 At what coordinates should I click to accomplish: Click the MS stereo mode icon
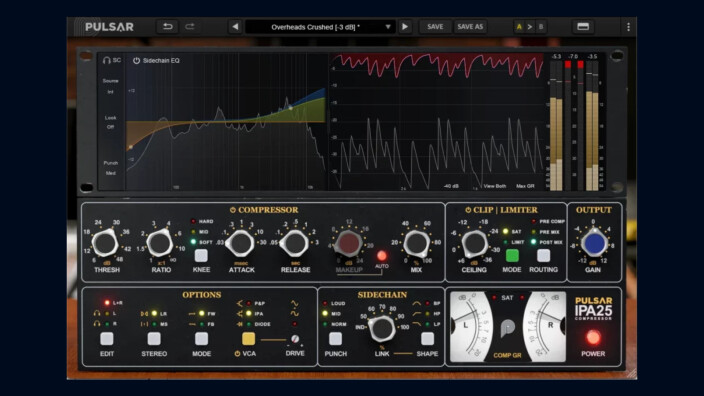(x=145, y=324)
